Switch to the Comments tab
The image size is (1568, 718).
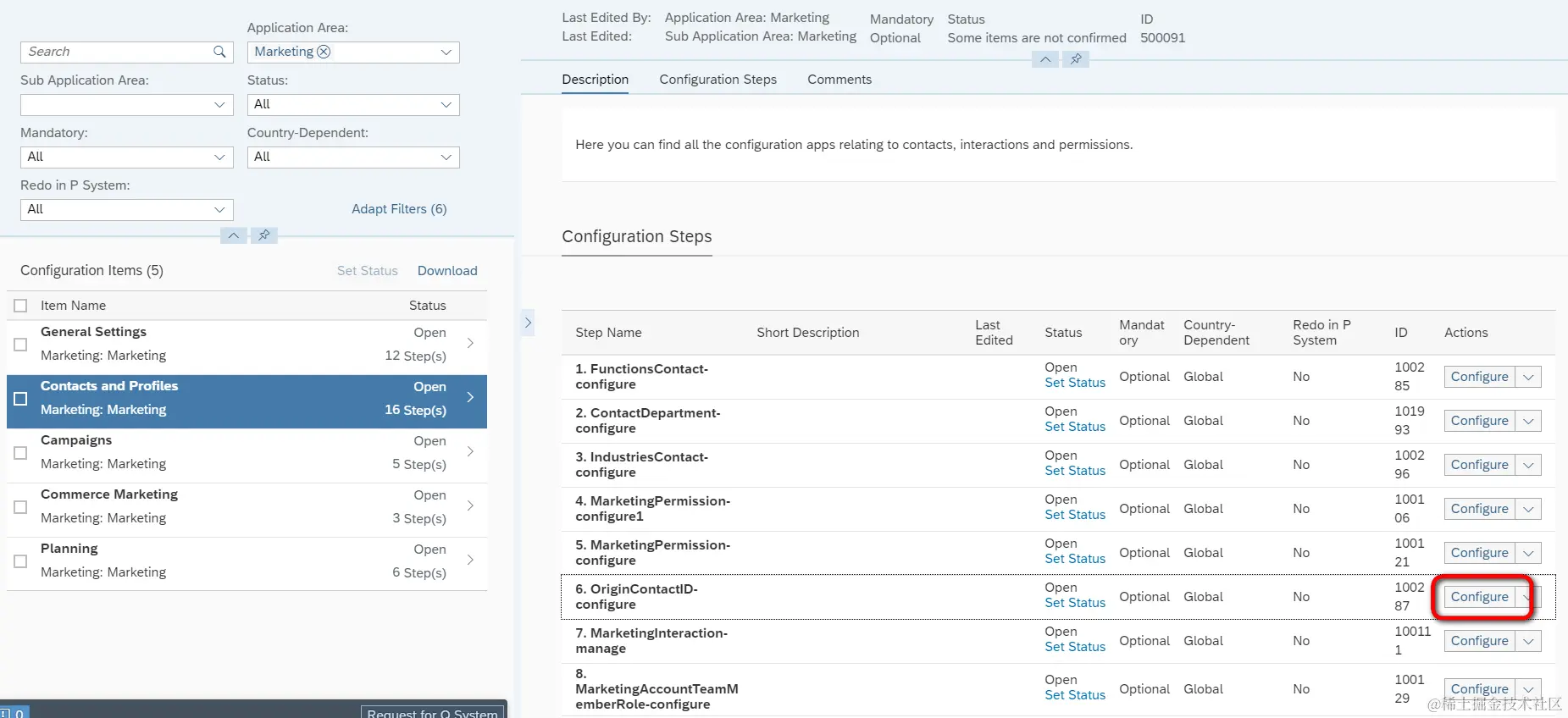point(839,80)
